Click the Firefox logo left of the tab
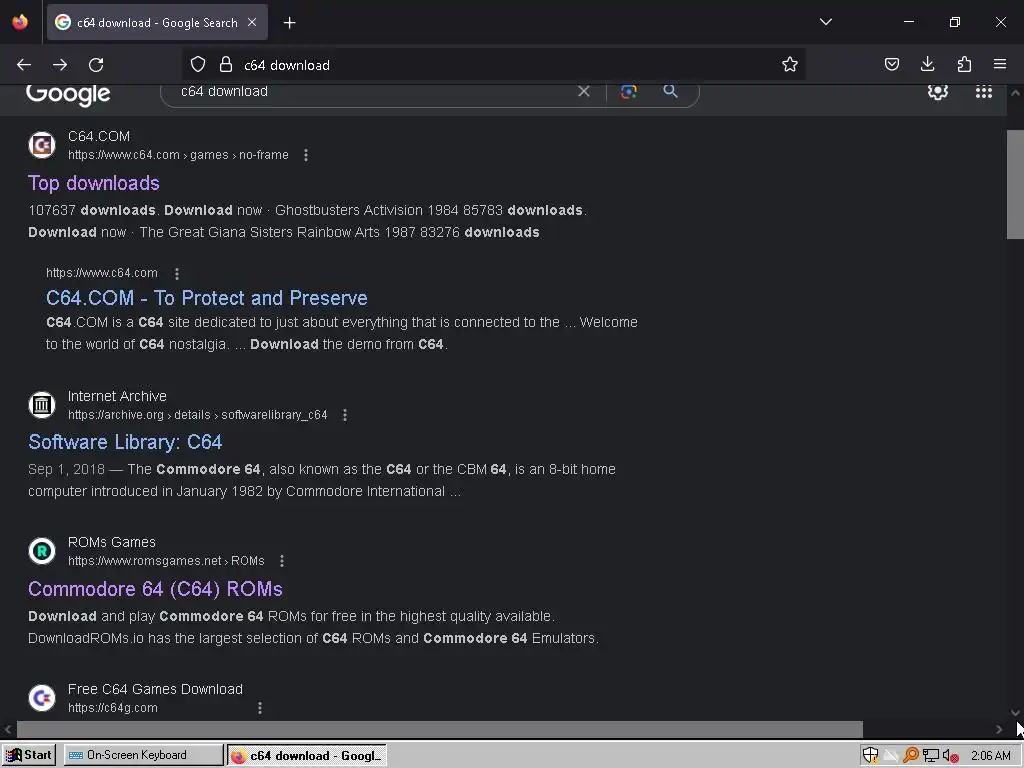This screenshot has height=768, width=1024. pos(20,22)
